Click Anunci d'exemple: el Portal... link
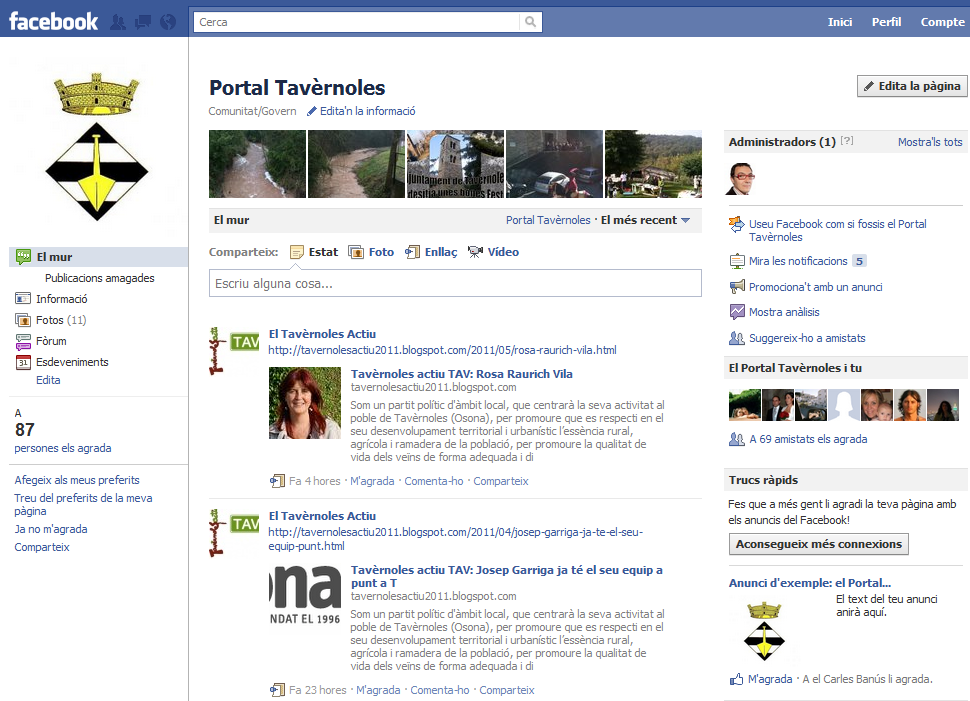This screenshot has width=970, height=701. pyautogui.click(x=810, y=583)
